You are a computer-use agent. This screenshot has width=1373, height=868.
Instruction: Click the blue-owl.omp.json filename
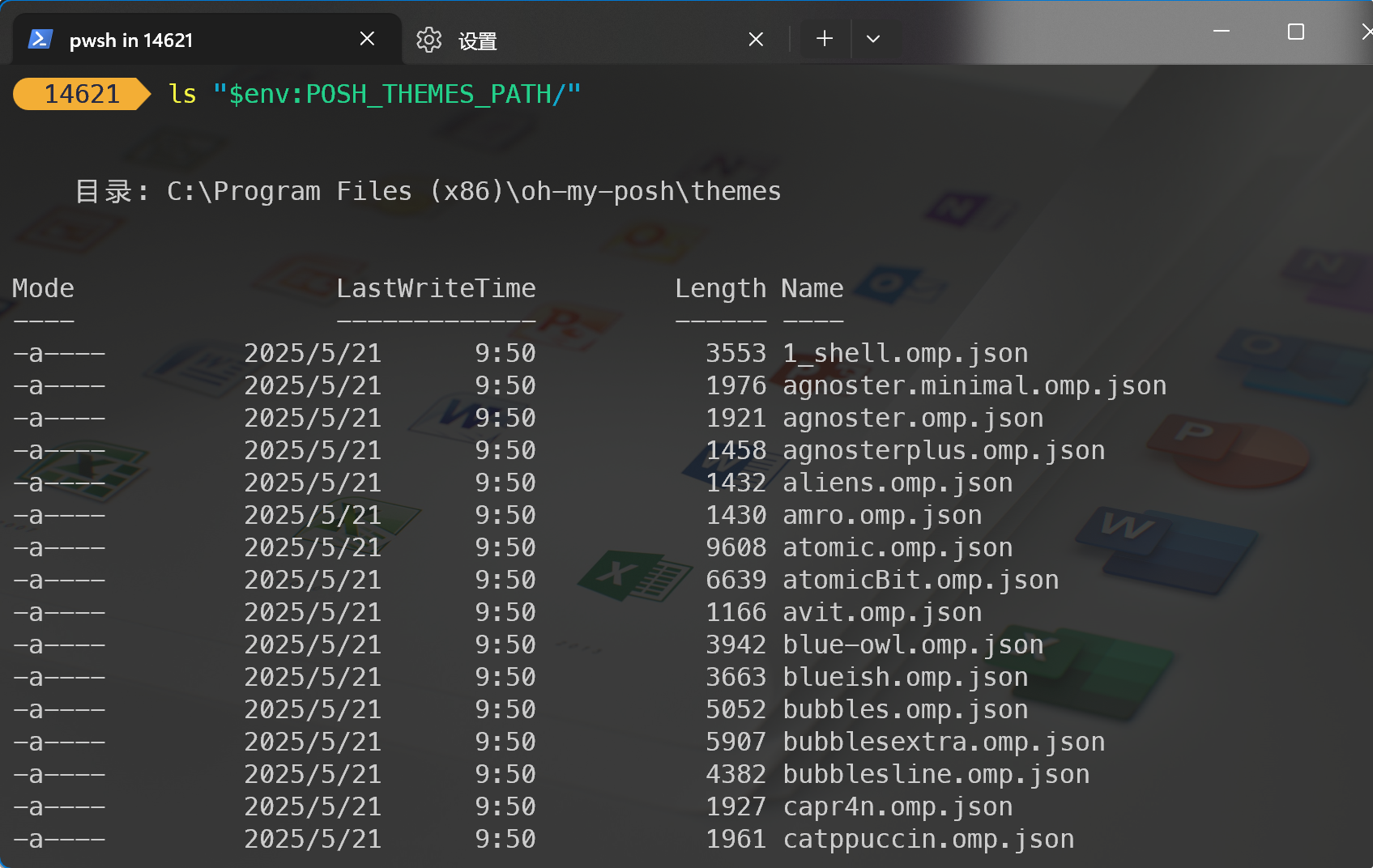pos(913,645)
